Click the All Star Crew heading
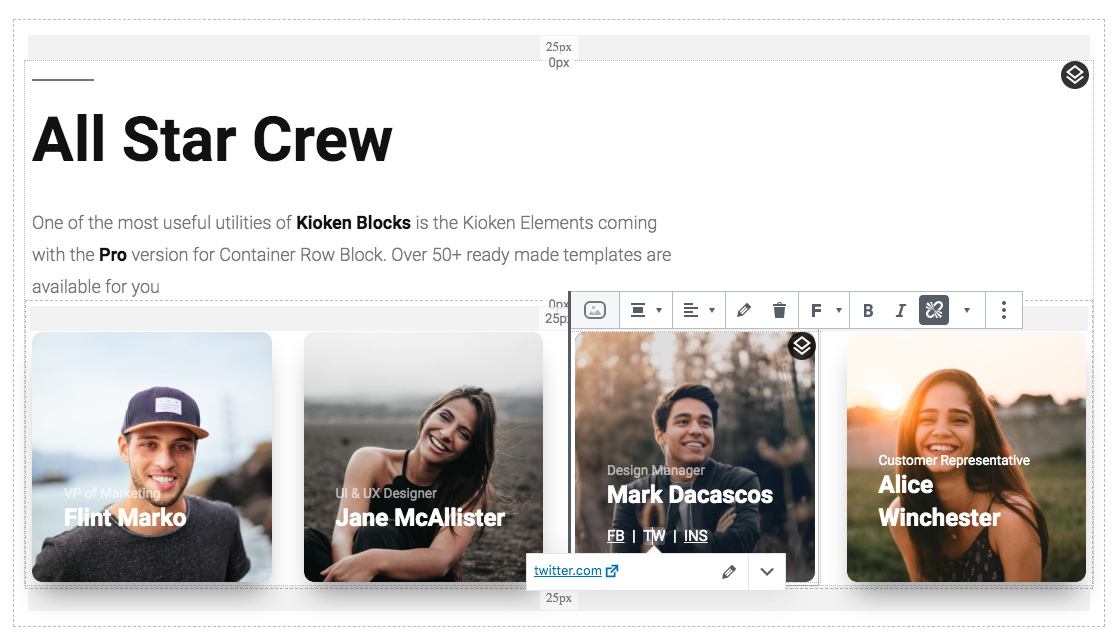 (212, 139)
